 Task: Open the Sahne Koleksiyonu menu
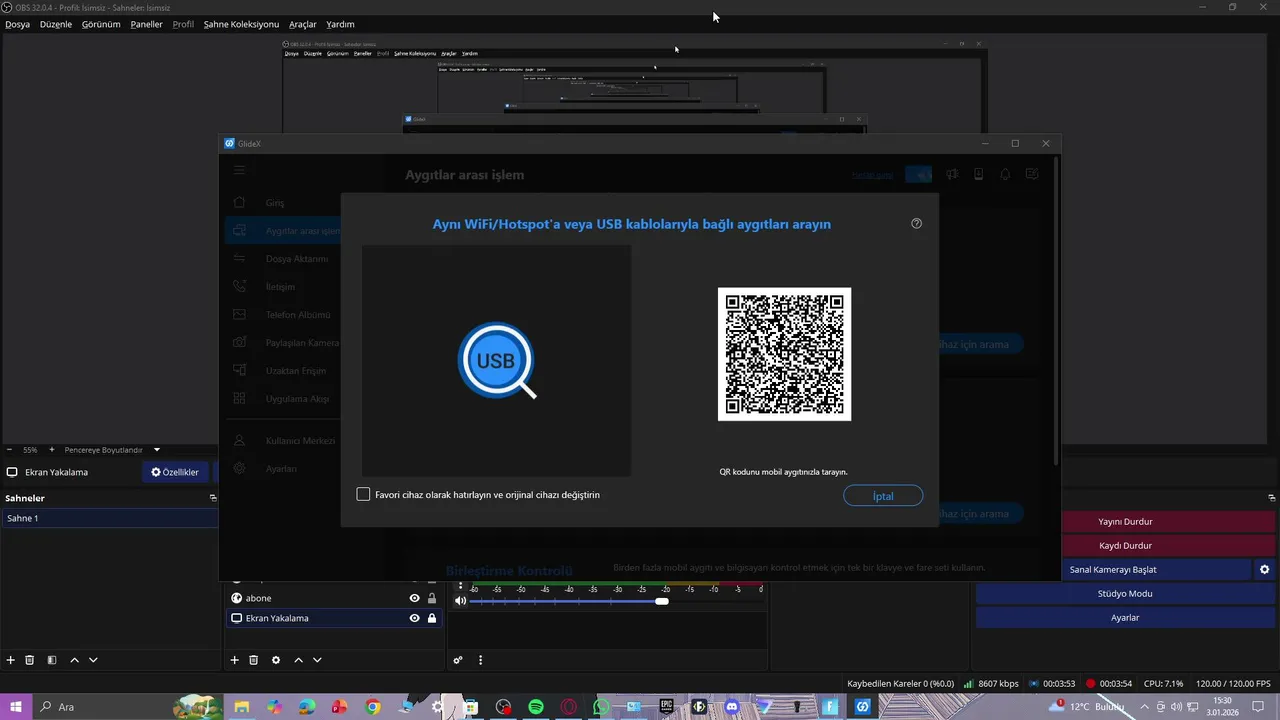pyautogui.click(x=241, y=24)
